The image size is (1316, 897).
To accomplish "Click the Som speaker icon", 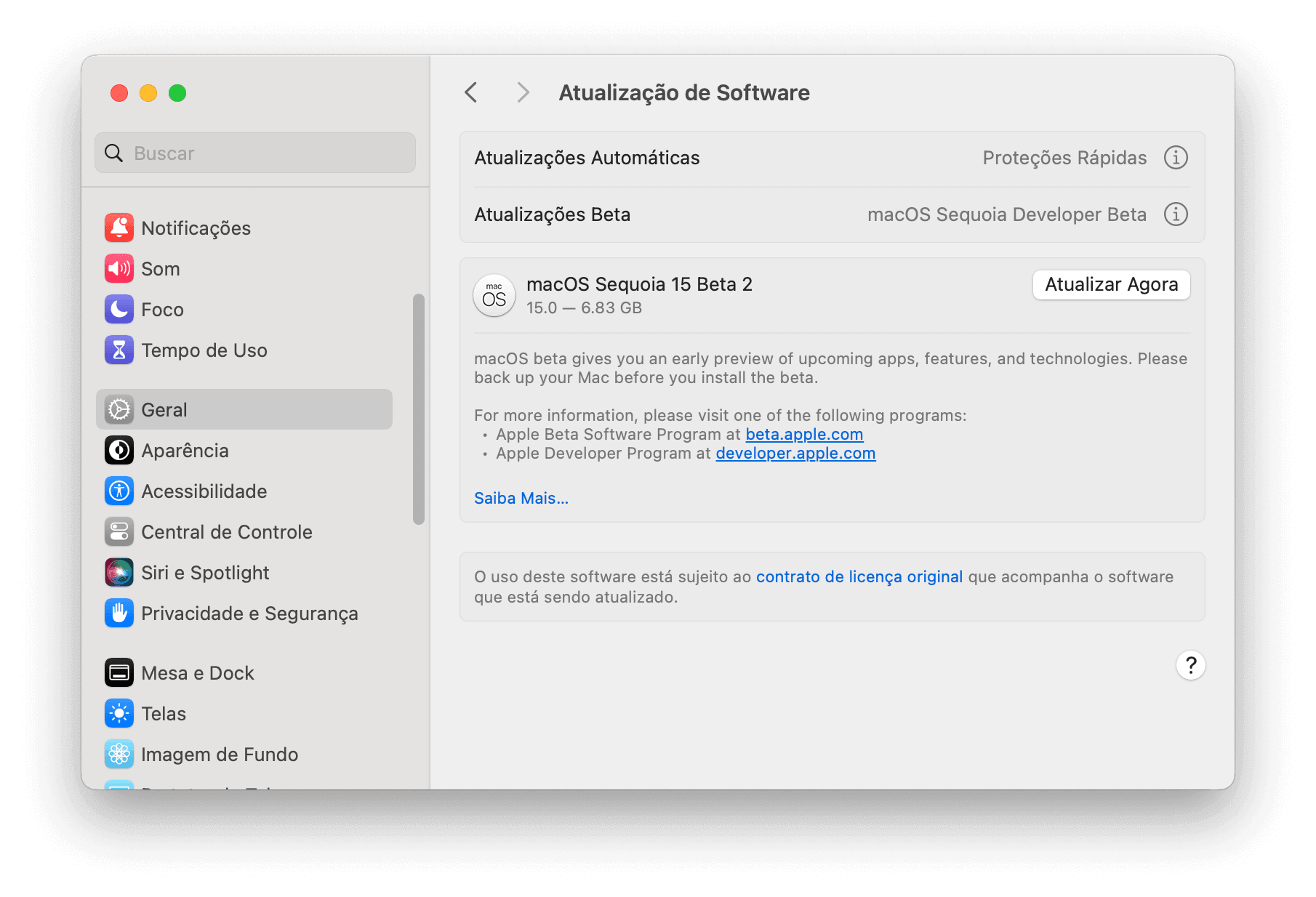I will pyautogui.click(x=119, y=269).
